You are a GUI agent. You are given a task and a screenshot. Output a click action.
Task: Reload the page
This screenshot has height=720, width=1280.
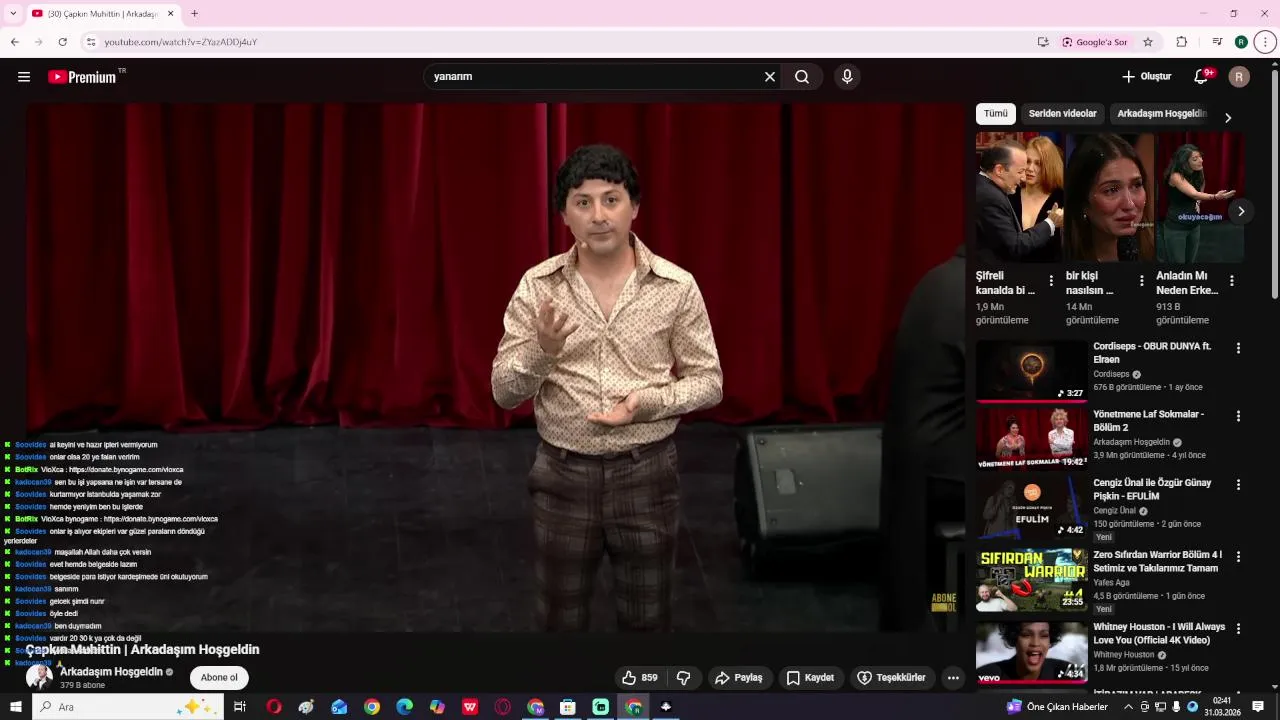coord(62,42)
